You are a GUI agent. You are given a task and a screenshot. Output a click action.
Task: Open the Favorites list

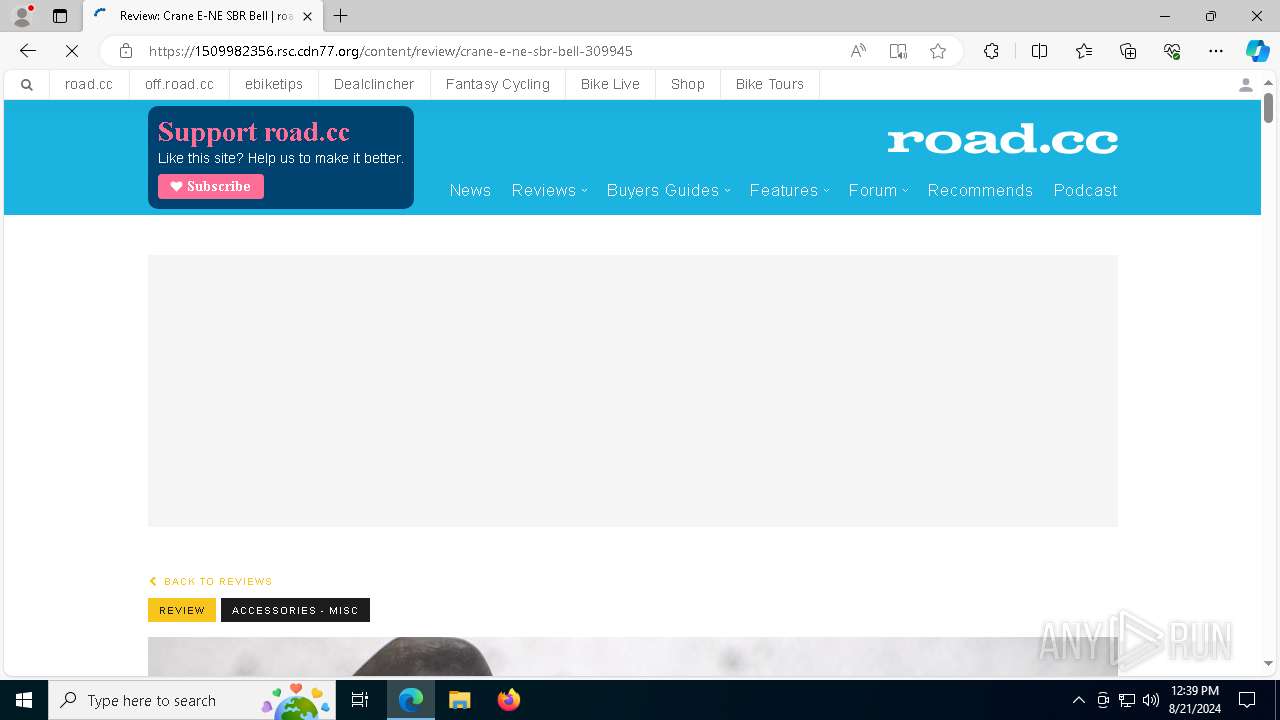click(1084, 51)
